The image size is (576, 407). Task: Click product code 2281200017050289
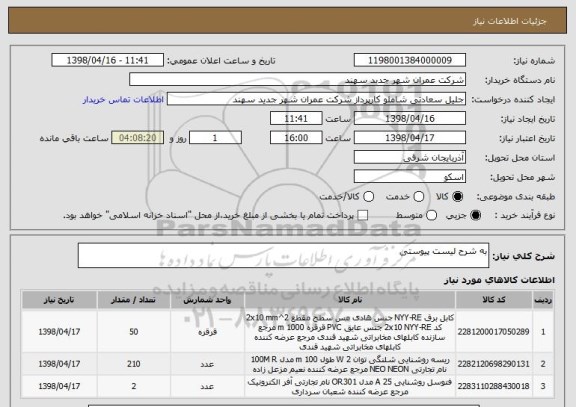click(x=494, y=332)
